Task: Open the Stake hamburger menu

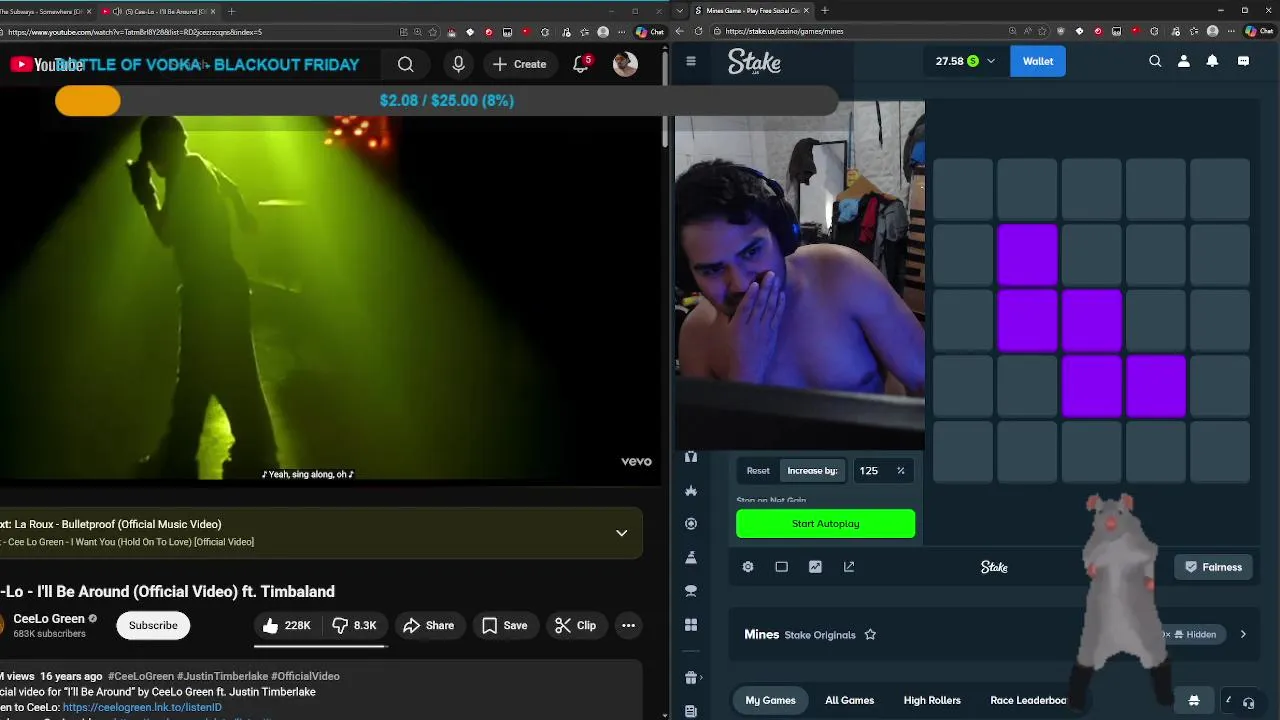Action: [x=691, y=61]
